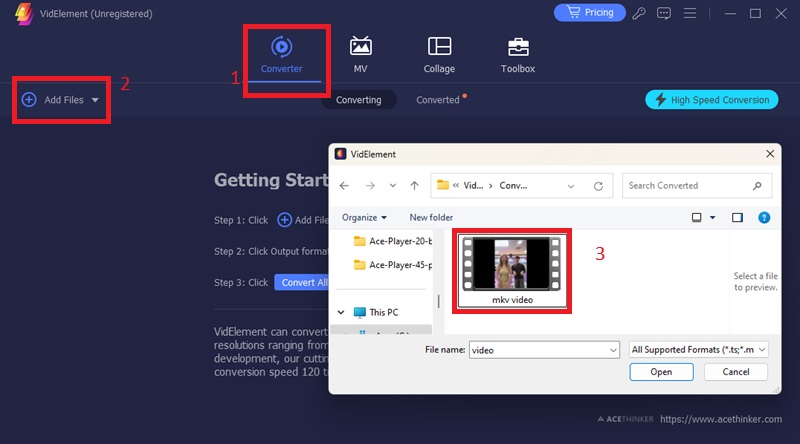The width and height of the screenshot is (800, 444).
Task: Click the Converter circular play icon
Action: click(x=281, y=46)
